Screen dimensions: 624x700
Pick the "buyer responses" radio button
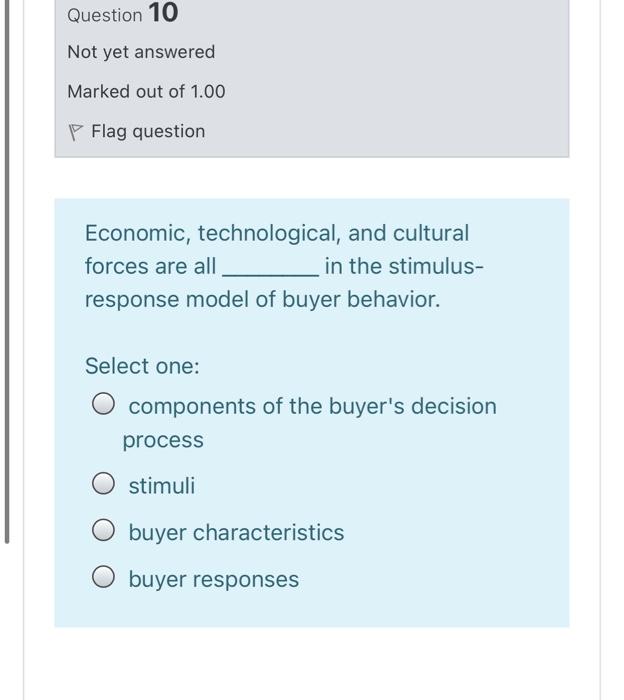tap(103, 579)
